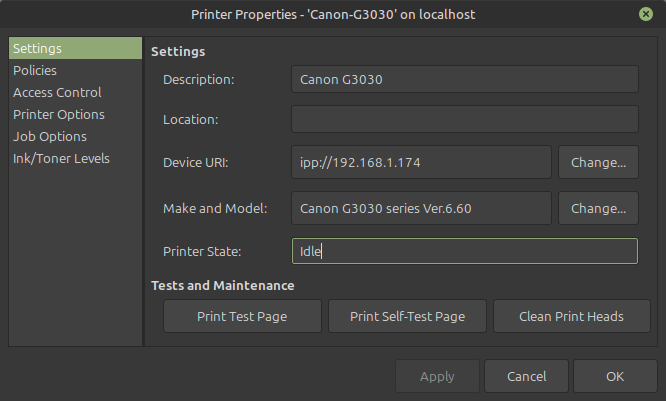
Task: Focus the empty Location text field
Action: 464,120
